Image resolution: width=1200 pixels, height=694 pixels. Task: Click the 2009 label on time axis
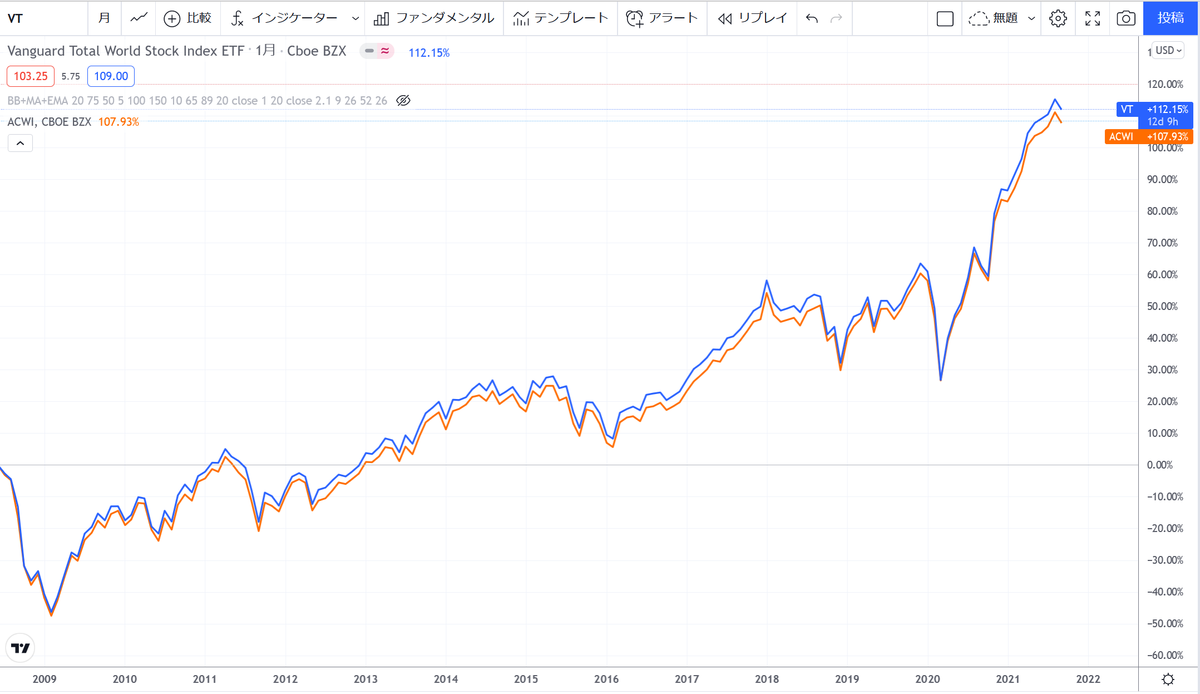click(x=43, y=679)
